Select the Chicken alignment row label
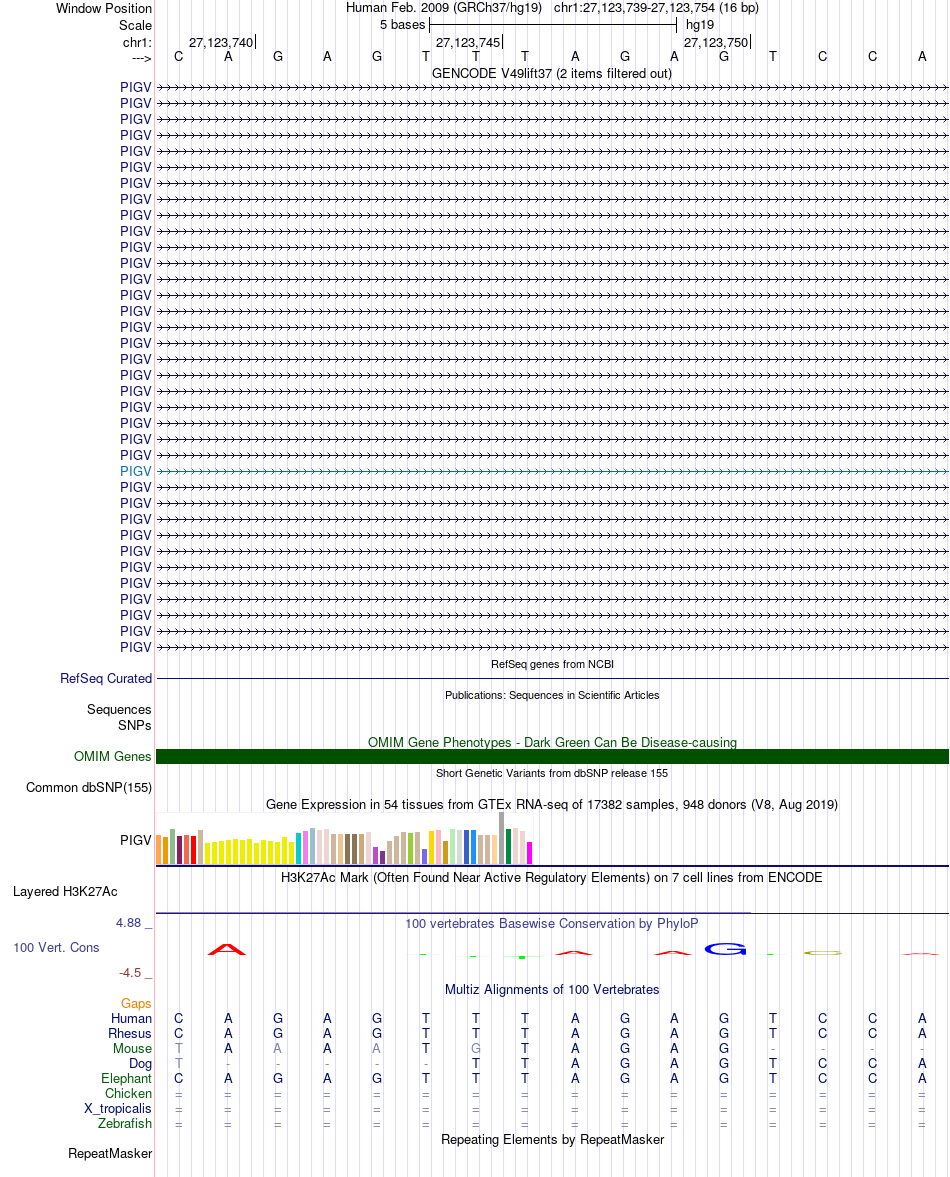Viewport: 950px width, 1177px height. pyautogui.click(x=128, y=1094)
